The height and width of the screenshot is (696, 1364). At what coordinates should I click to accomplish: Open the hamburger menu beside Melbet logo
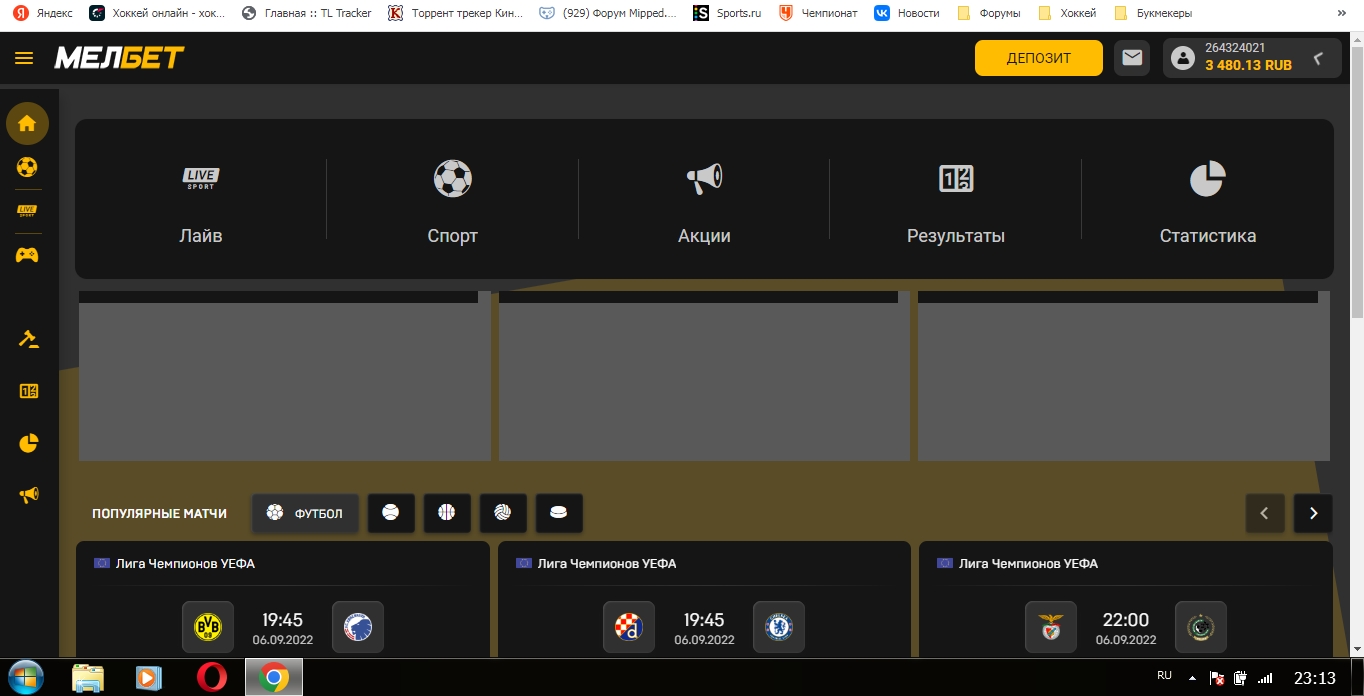(x=24, y=58)
